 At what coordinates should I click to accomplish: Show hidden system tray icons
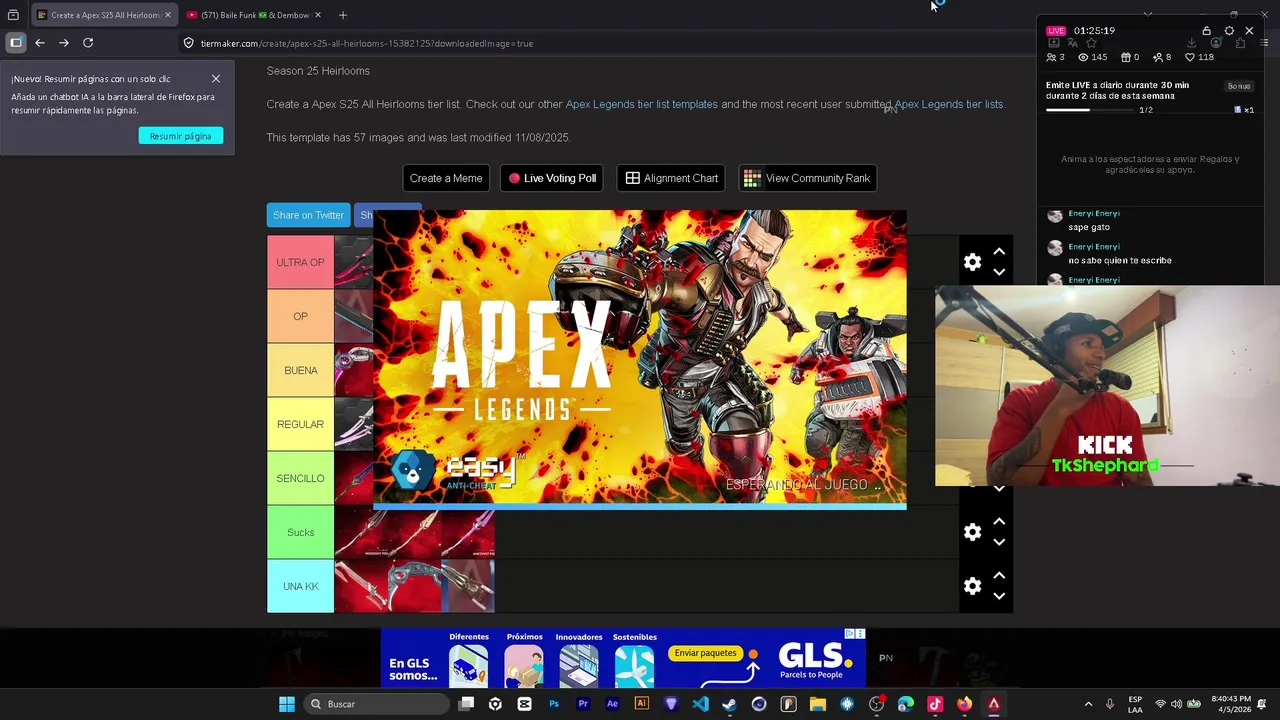(1088, 704)
